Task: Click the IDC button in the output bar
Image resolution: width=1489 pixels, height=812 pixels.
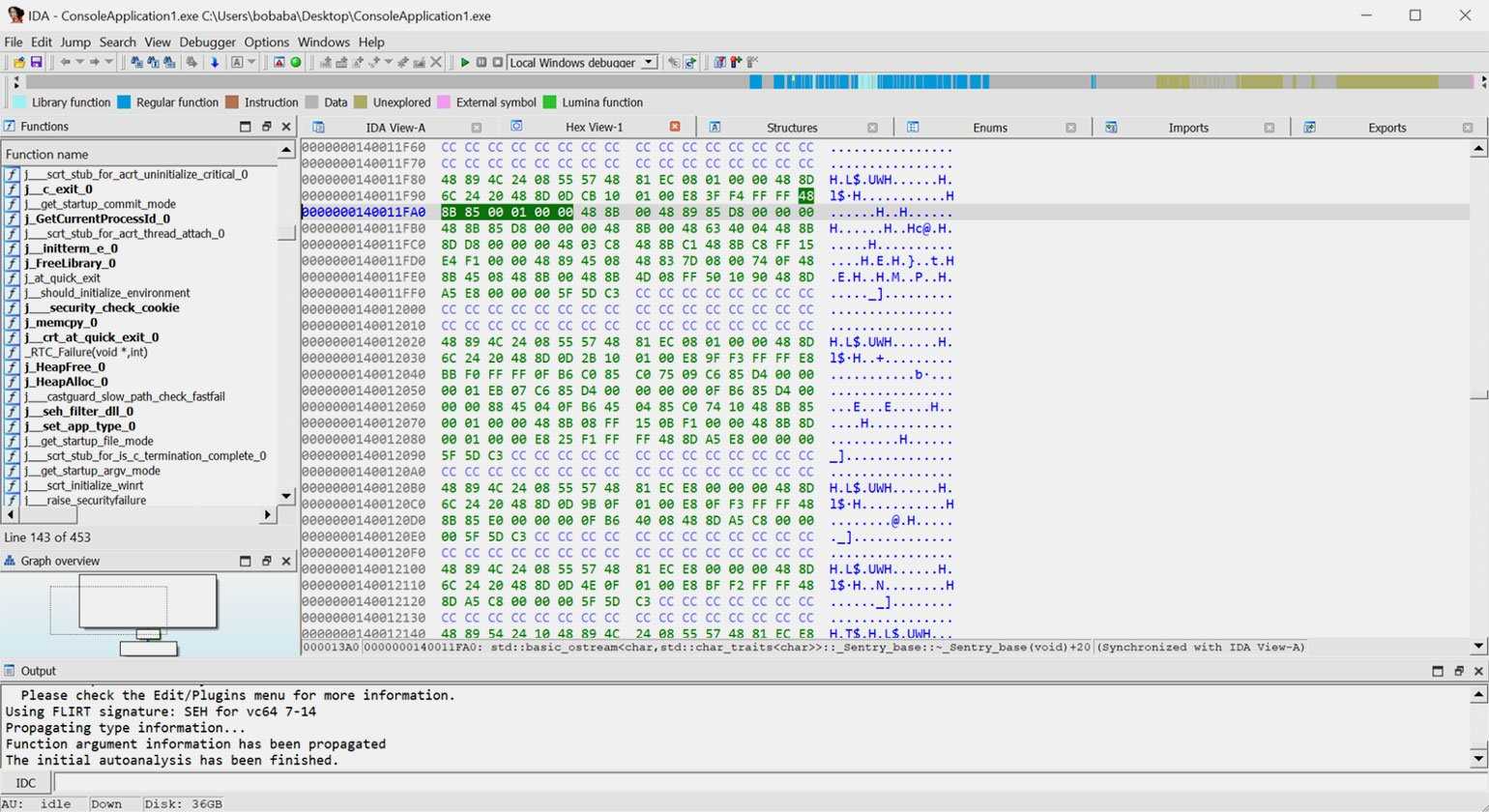Action: coord(26,783)
